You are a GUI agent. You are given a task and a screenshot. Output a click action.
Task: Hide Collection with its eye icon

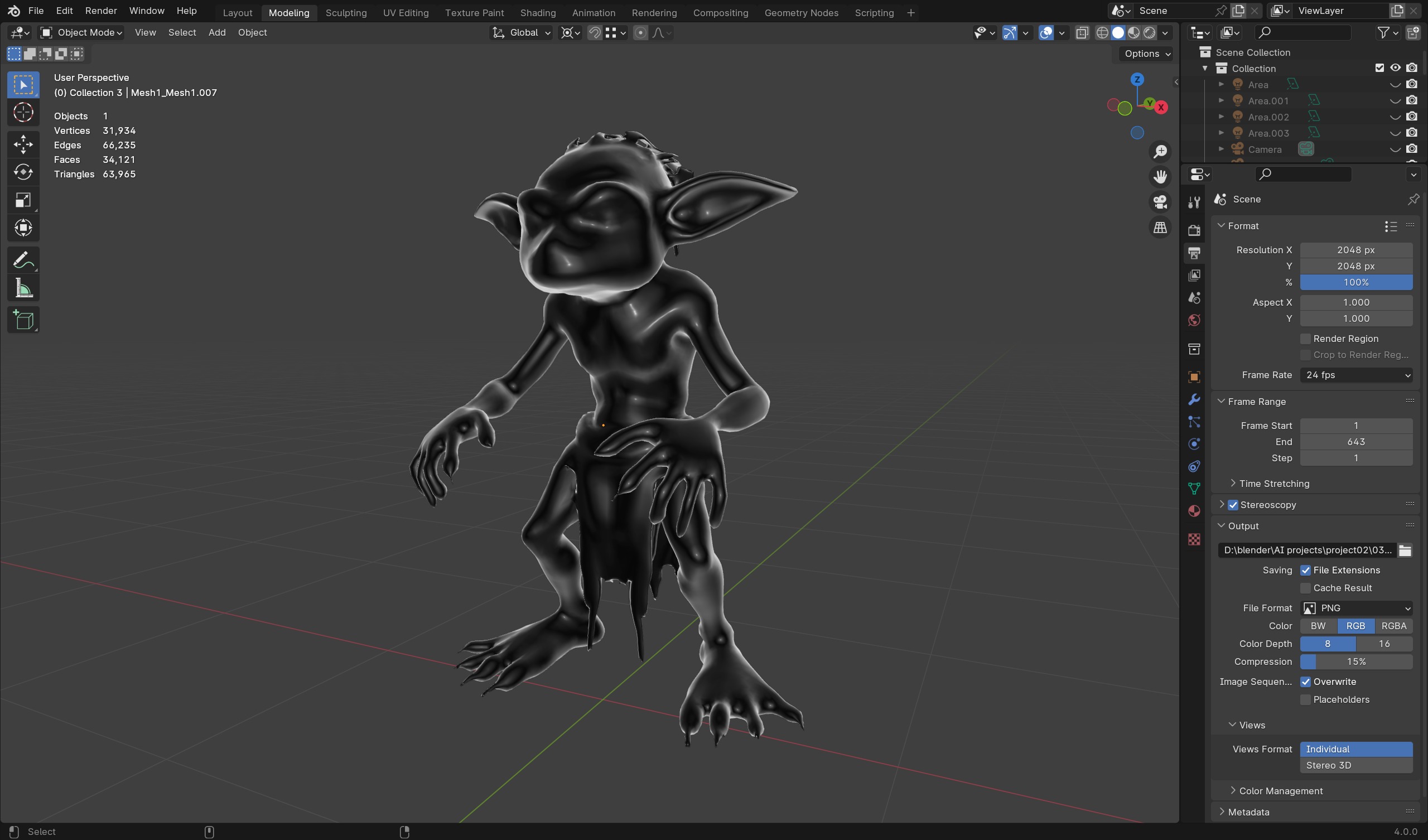click(x=1395, y=68)
